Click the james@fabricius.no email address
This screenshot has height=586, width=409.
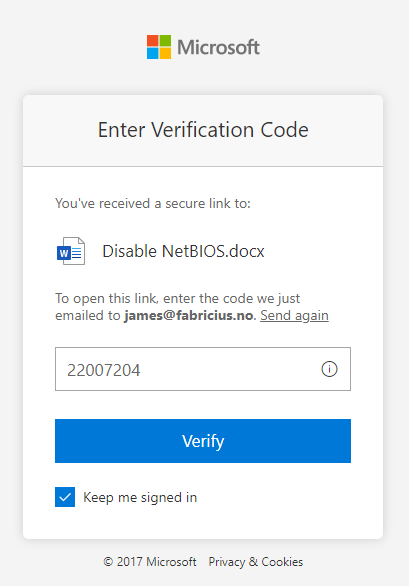(189, 315)
